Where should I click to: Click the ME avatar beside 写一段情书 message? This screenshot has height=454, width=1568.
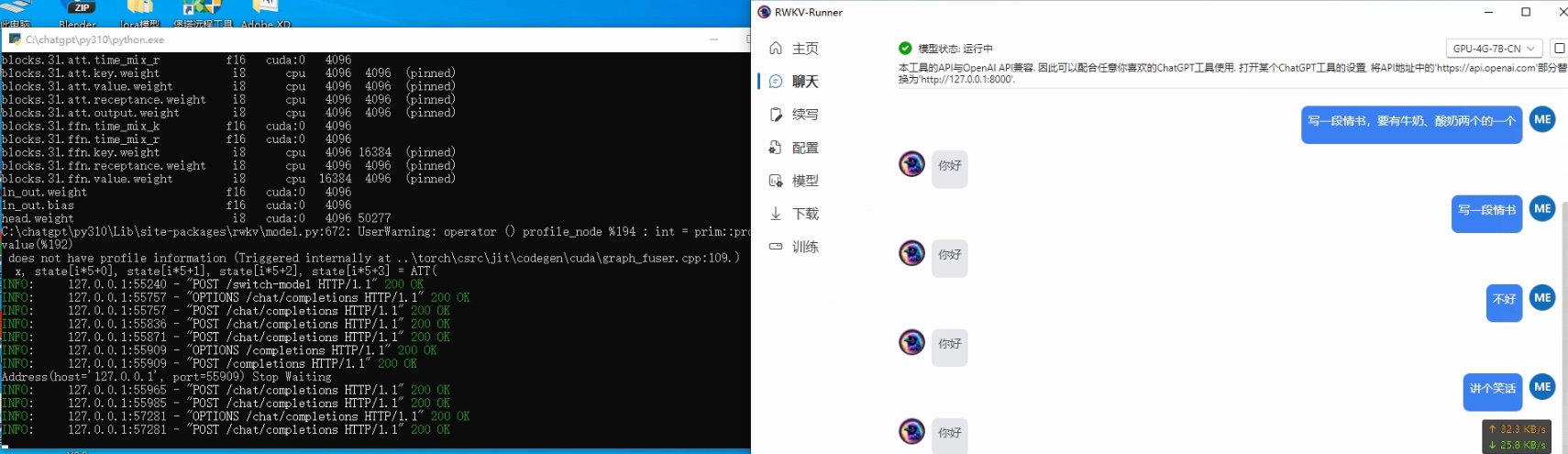tap(1542, 209)
